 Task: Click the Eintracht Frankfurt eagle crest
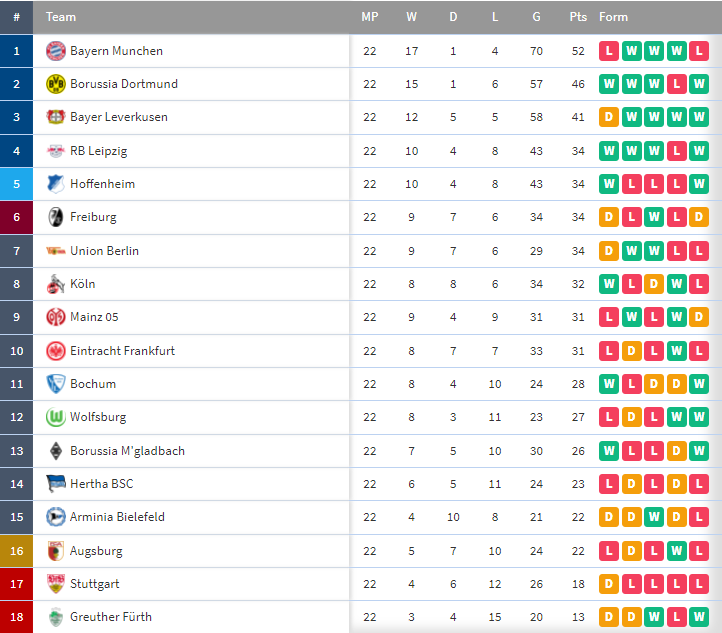click(56, 351)
